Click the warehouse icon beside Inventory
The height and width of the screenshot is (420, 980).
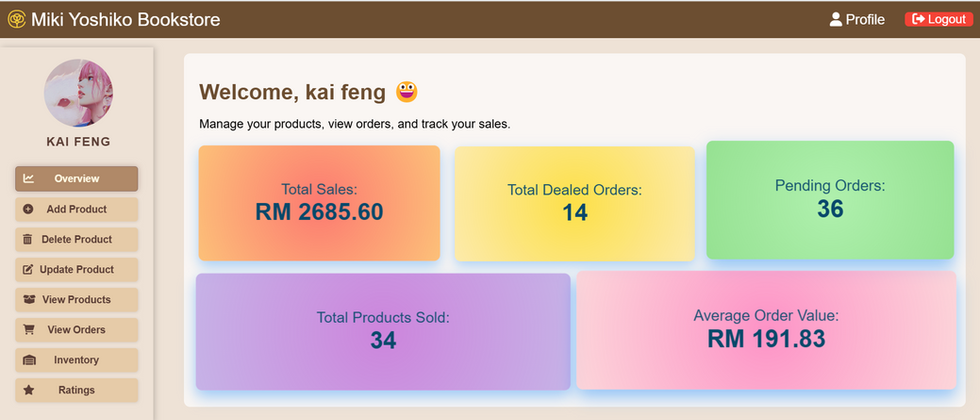[29, 360]
